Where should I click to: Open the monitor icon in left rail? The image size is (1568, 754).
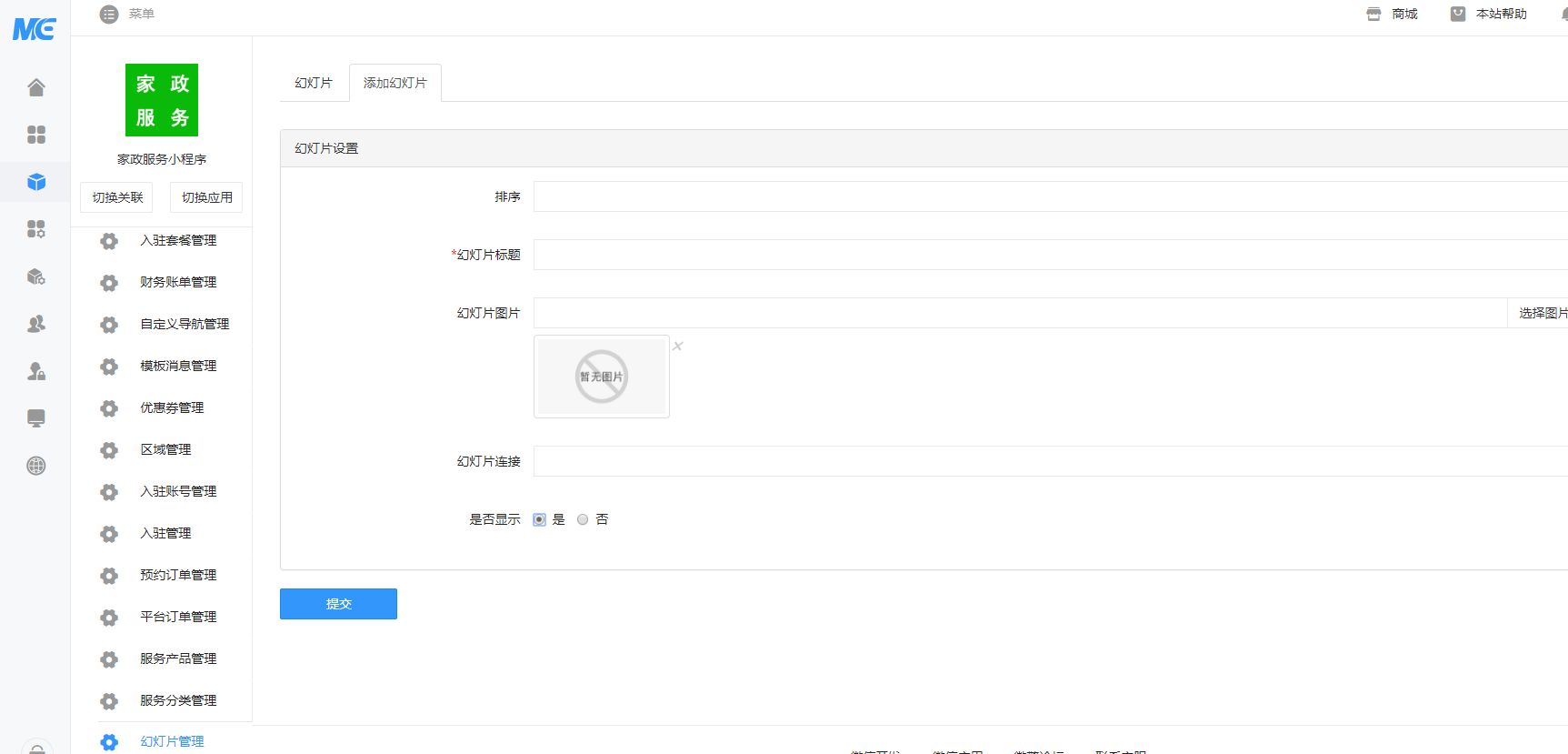click(36, 418)
